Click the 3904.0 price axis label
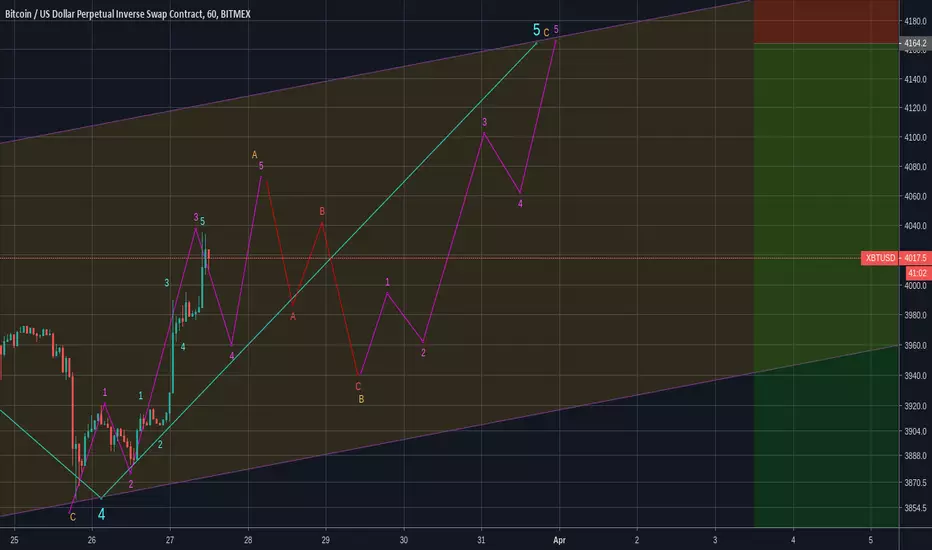Viewport: 932px width, 550px height. click(915, 431)
